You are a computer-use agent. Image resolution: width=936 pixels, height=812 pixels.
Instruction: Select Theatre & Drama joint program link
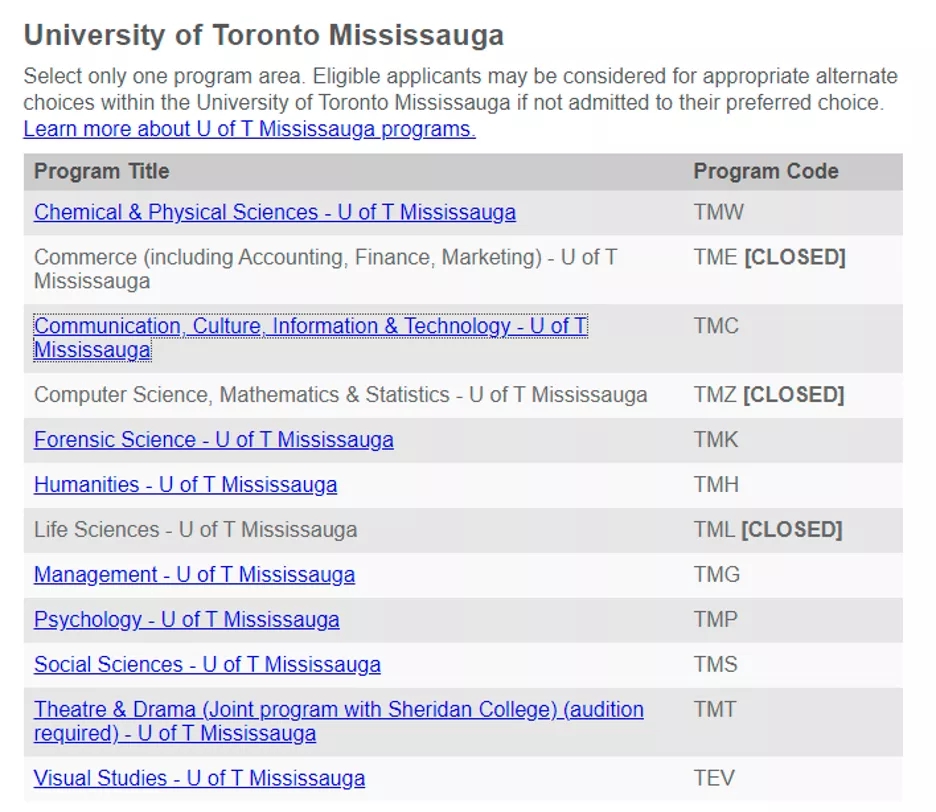click(x=338, y=721)
